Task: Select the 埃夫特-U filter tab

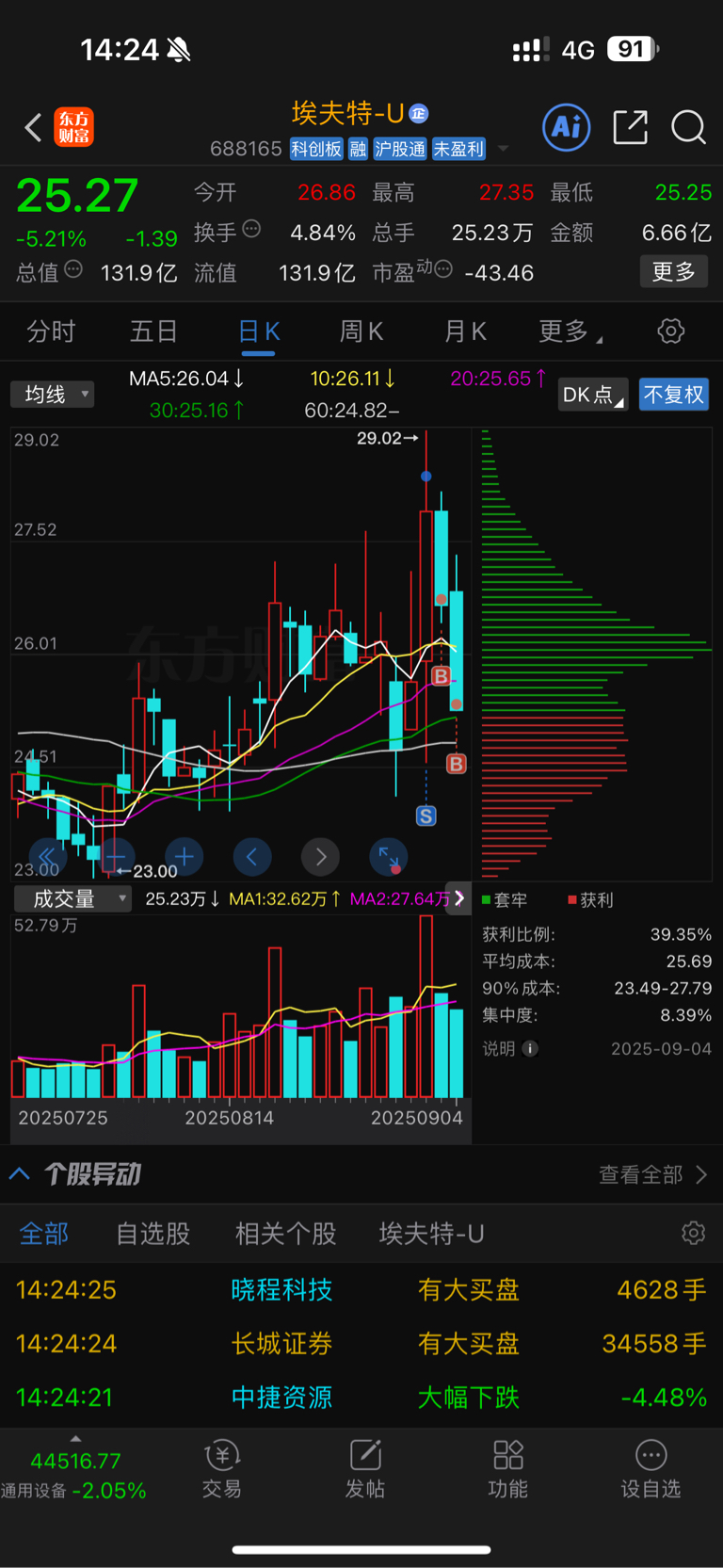Action: coord(431,1234)
